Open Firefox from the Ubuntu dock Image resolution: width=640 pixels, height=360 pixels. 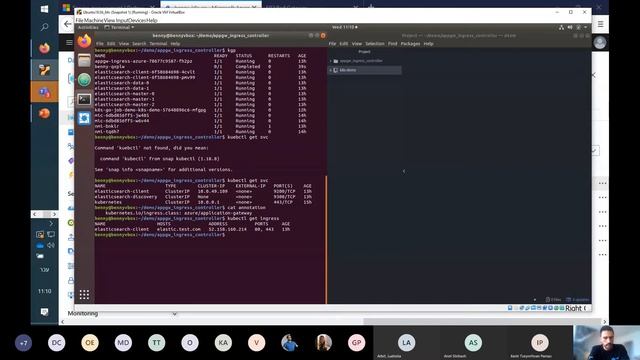coord(84,41)
